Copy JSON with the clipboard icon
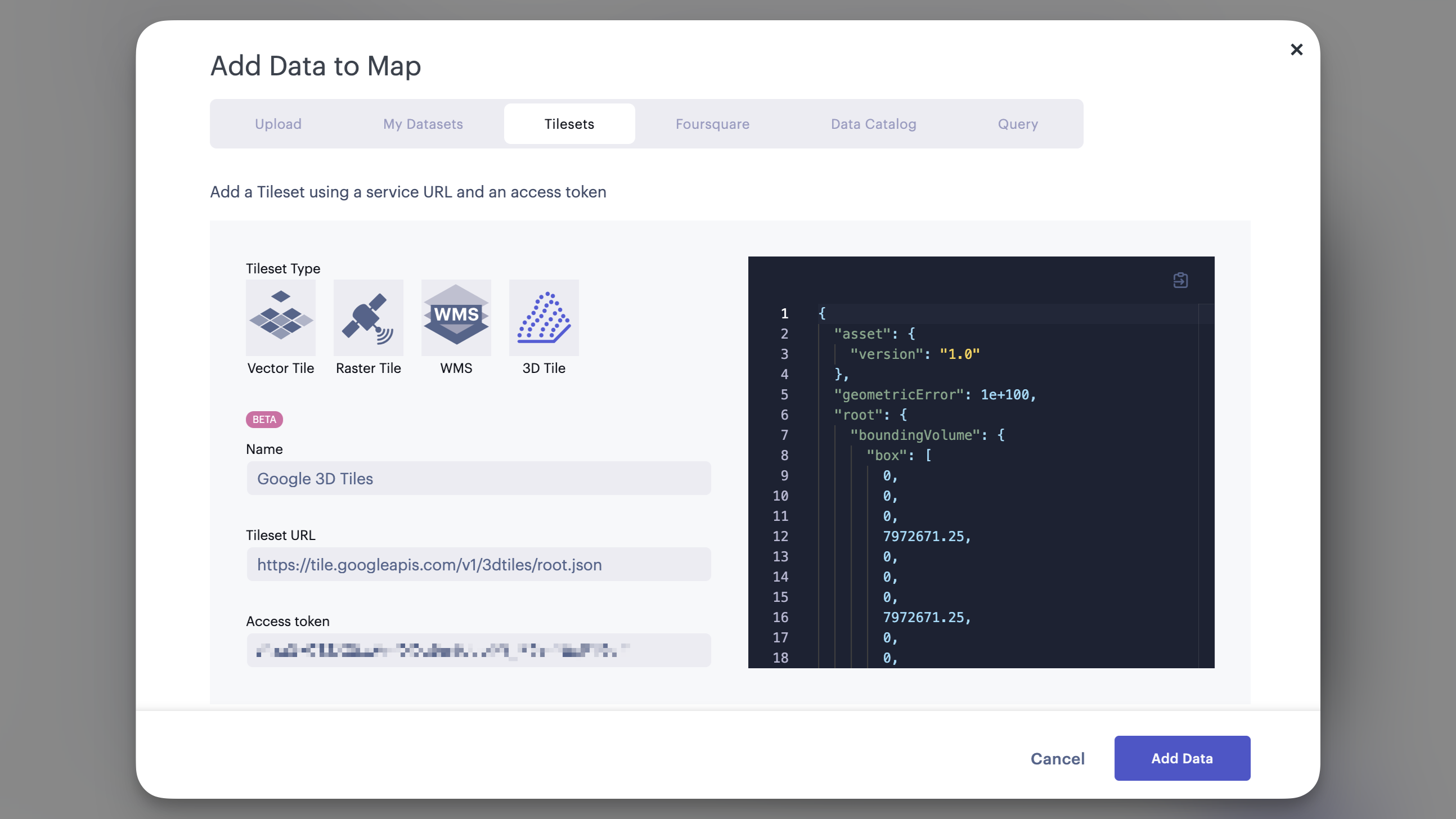1456x819 pixels. [x=1180, y=280]
